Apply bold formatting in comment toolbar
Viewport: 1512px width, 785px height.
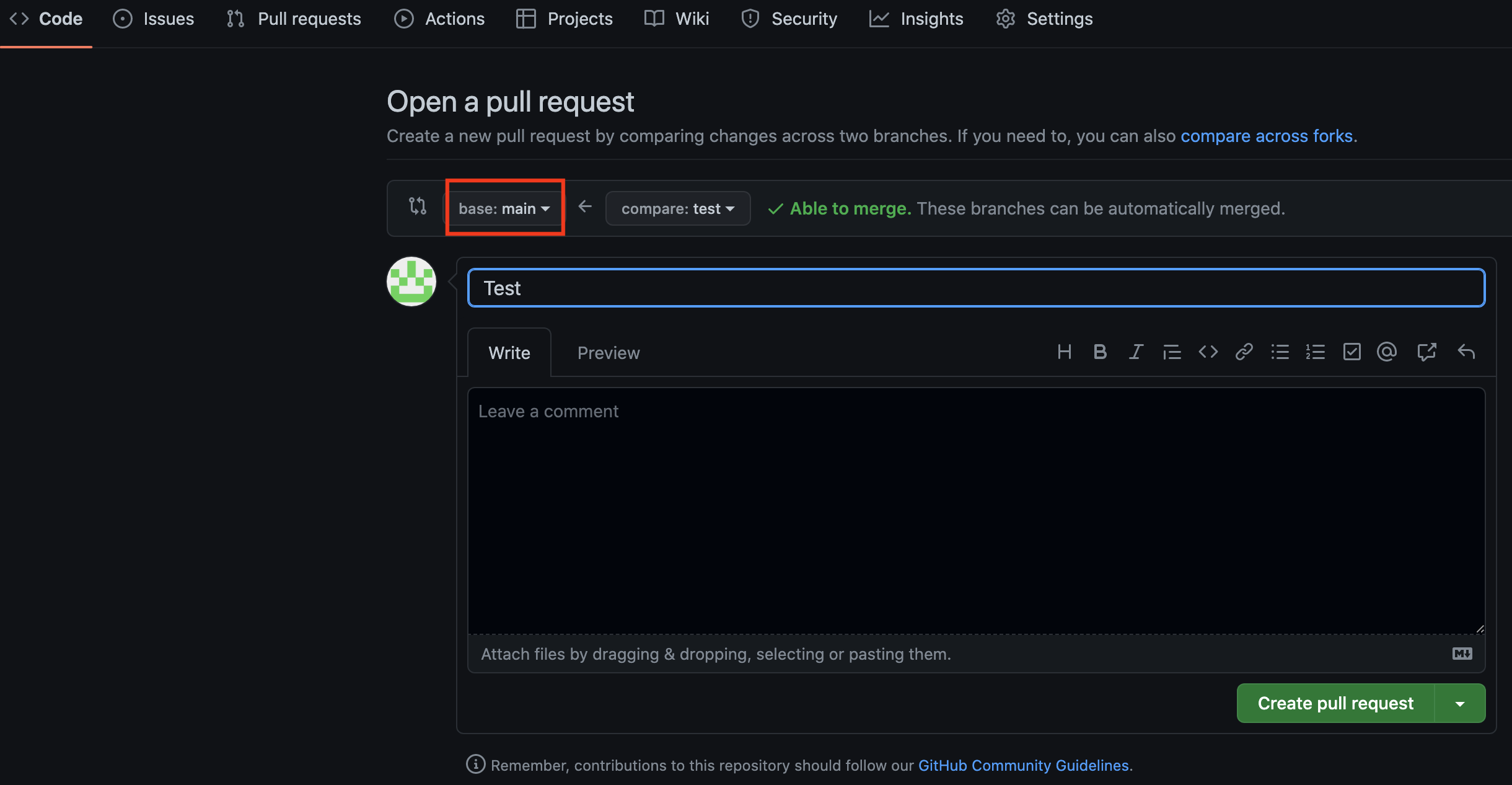point(1100,352)
